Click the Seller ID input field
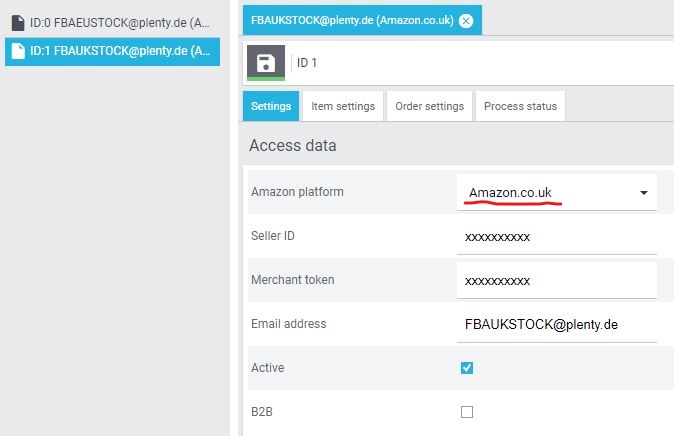Viewport: 674px width, 436px height. pos(555,237)
